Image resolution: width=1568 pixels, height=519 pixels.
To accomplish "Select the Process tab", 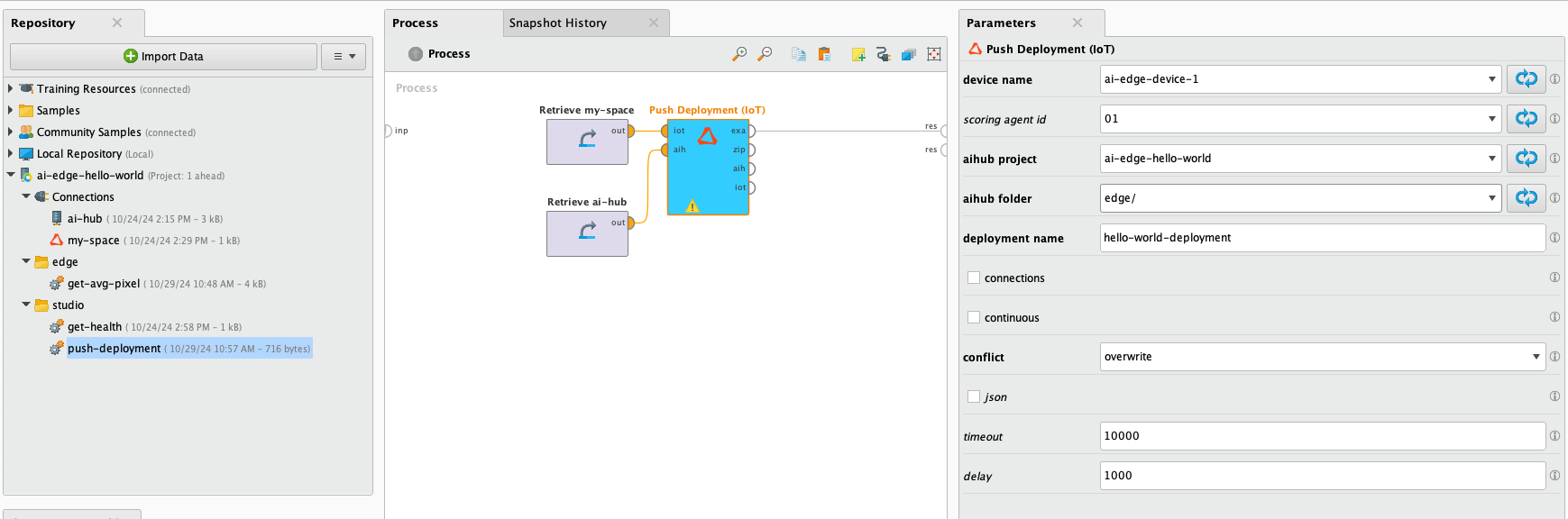I will coord(416,23).
